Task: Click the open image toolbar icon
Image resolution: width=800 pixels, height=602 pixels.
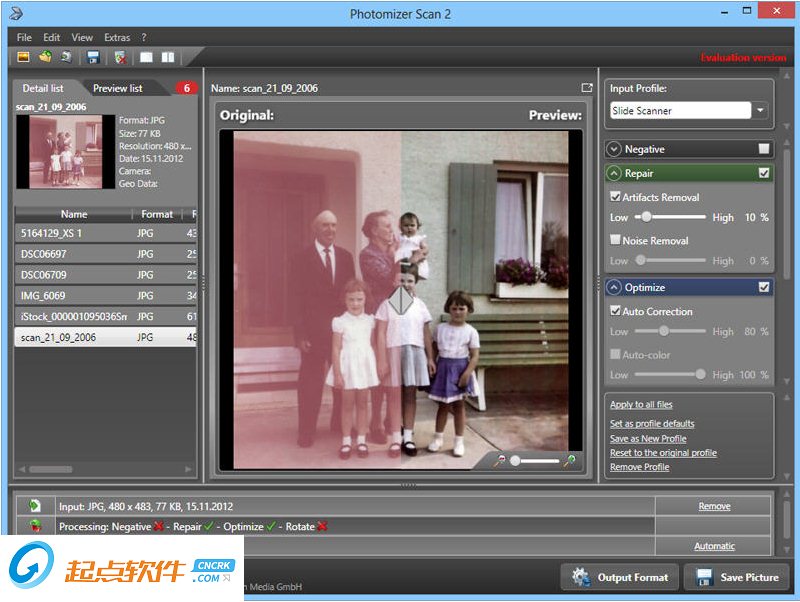Action: tap(23, 57)
